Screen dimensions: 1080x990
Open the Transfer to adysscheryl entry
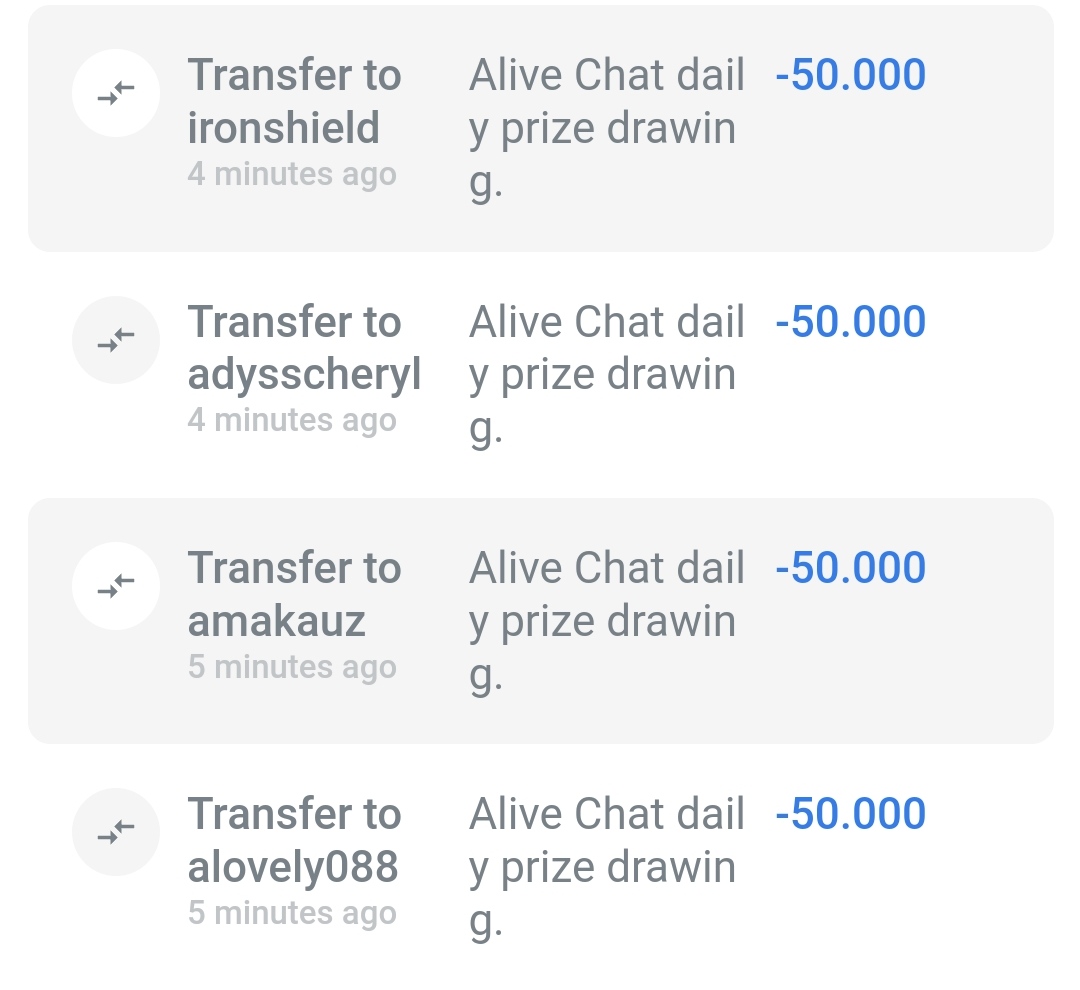pyautogui.click(x=541, y=375)
